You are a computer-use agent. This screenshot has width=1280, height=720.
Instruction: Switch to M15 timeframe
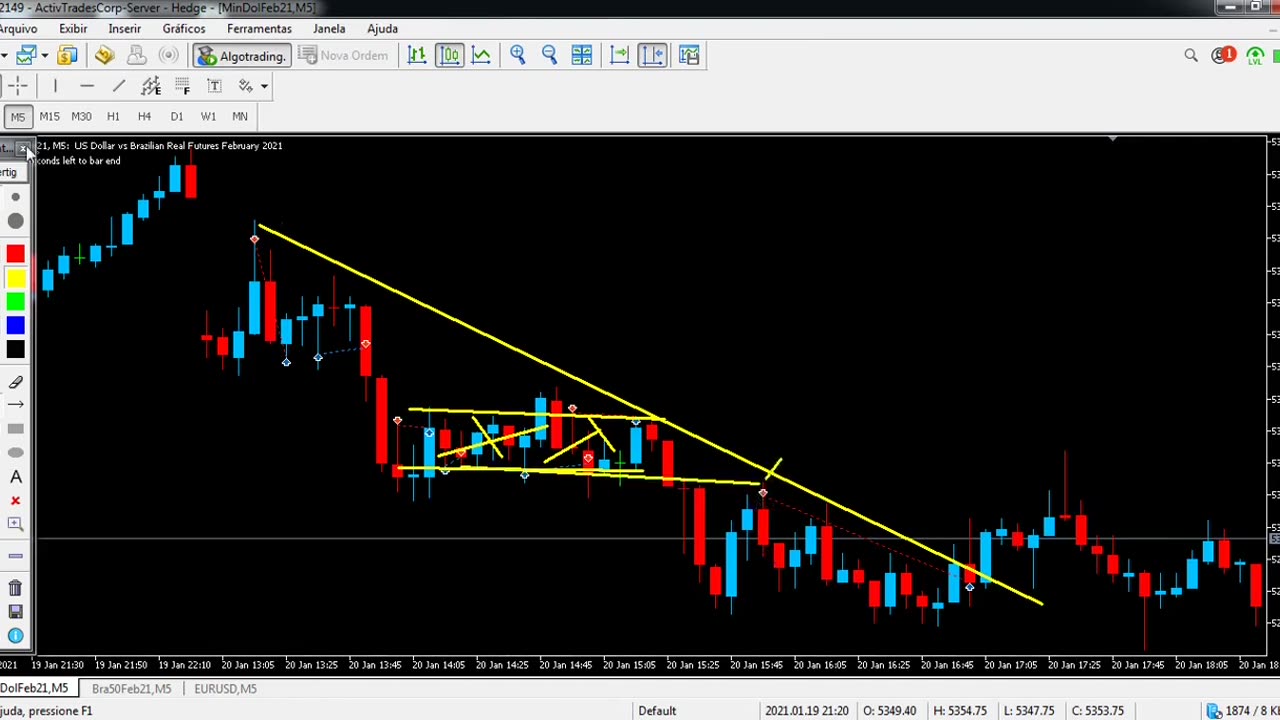coord(49,116)
